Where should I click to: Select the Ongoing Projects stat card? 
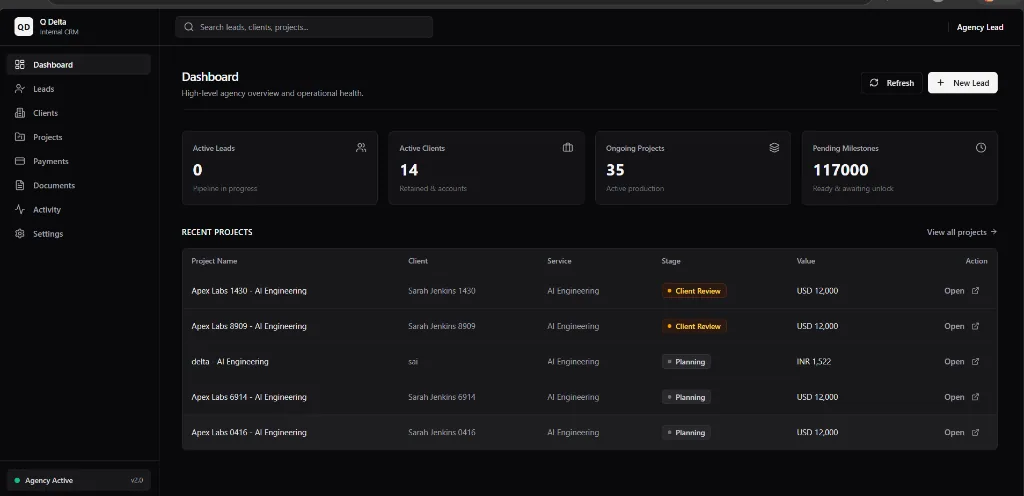tap(693, 168)
